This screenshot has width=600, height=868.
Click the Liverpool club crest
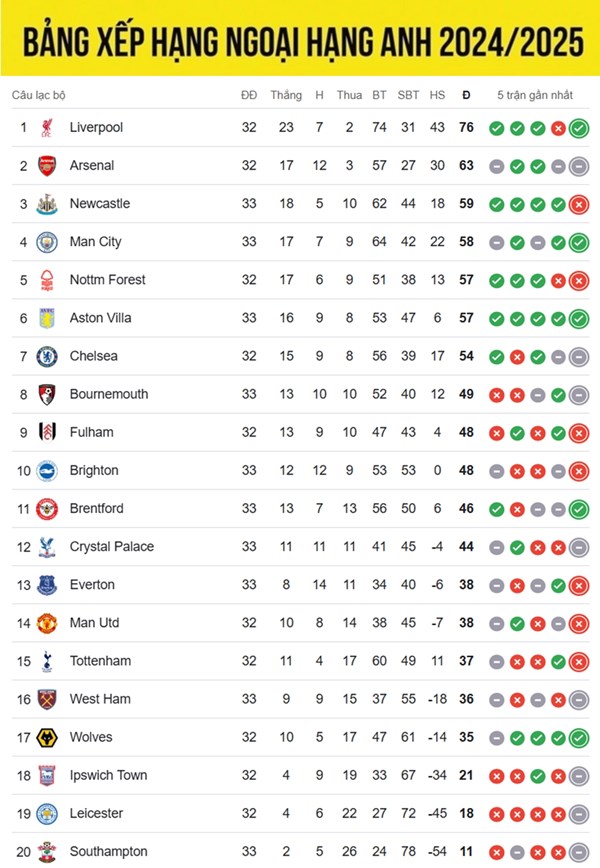pyautogui.click(x=47, y=127)
